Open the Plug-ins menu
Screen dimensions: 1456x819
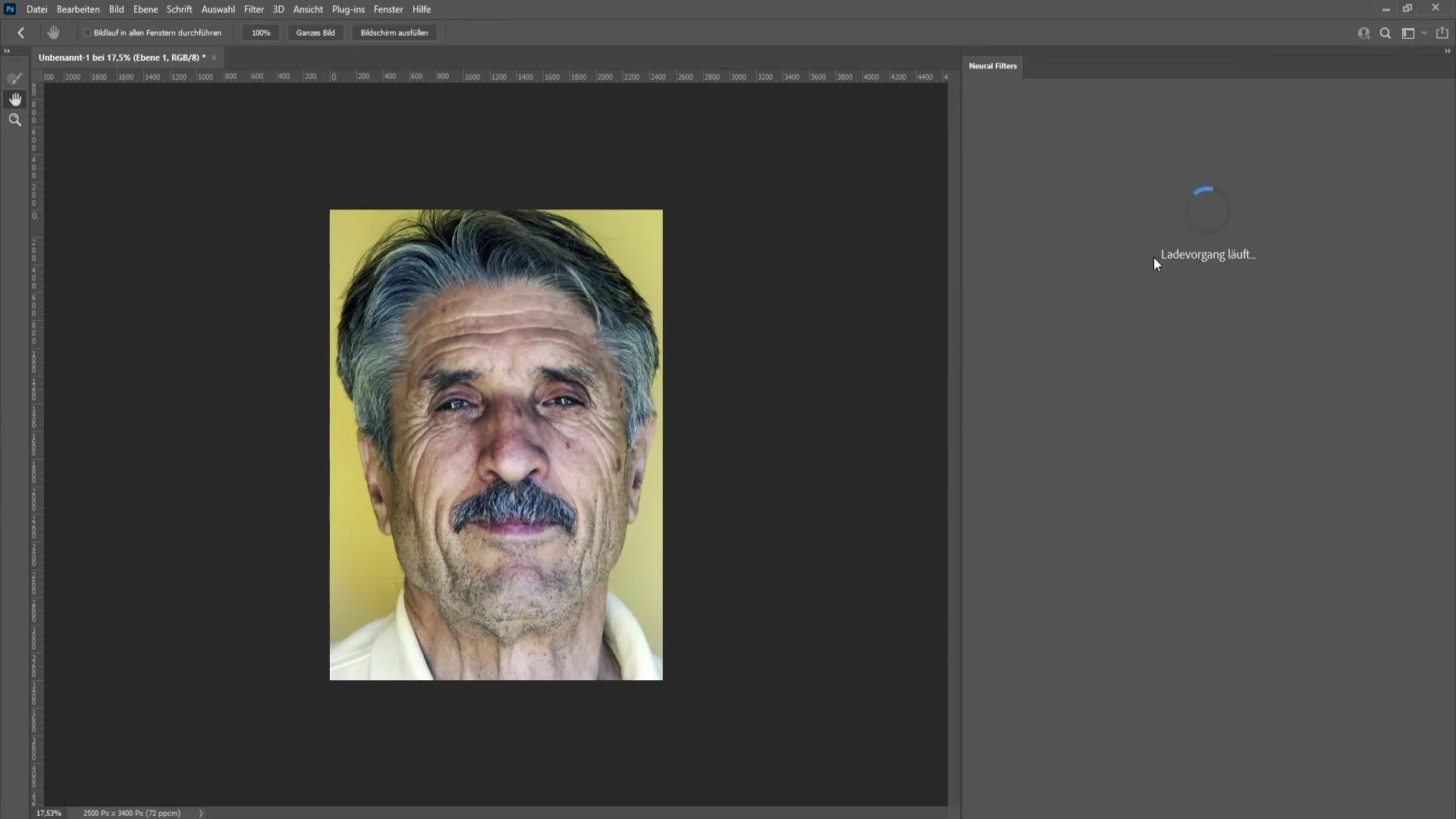[x=348, y=9]
